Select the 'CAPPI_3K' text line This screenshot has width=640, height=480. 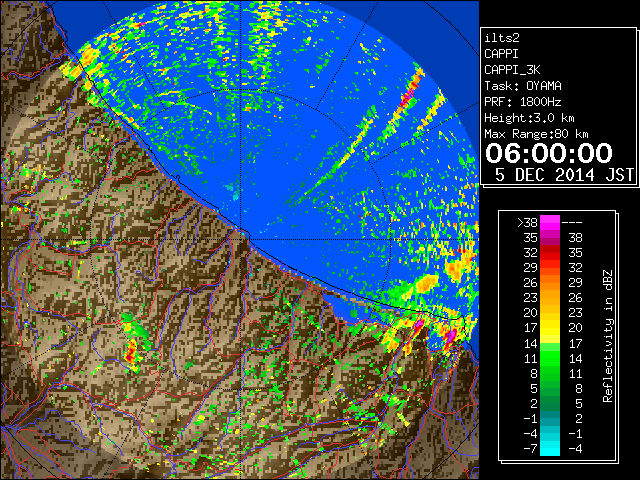coord(512,70)
